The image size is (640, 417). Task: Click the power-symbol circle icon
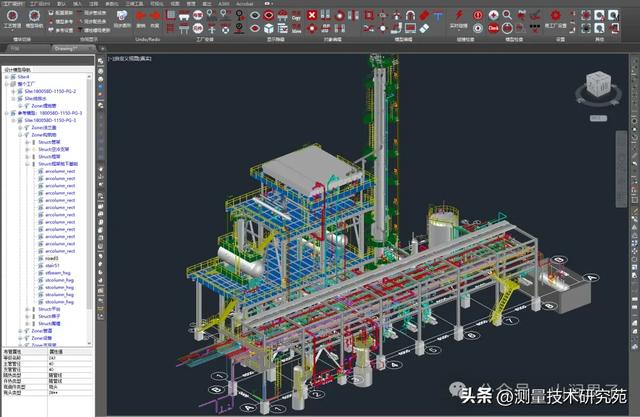pyautogui.click(x=507, y=28)
